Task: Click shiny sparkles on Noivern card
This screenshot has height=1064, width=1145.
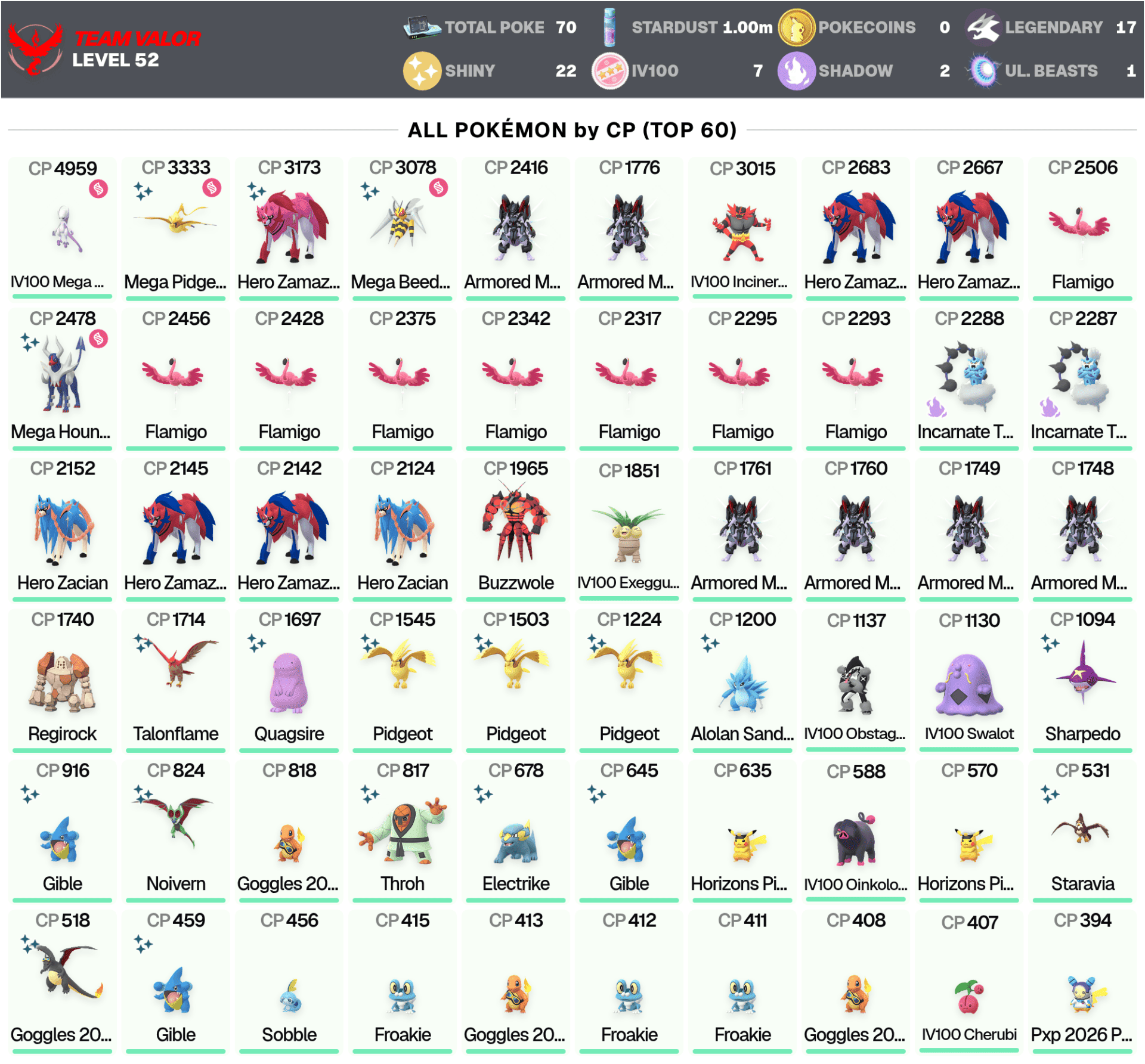Action: point(143,795)
